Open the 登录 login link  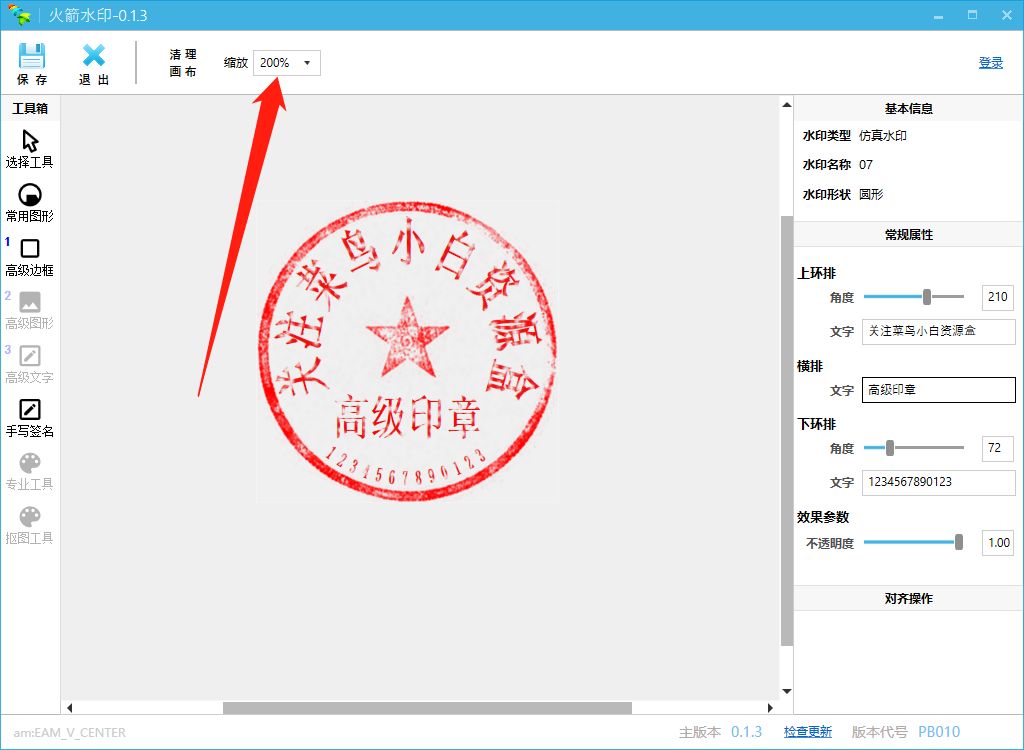pyautogui.click(x=990, y=63)
